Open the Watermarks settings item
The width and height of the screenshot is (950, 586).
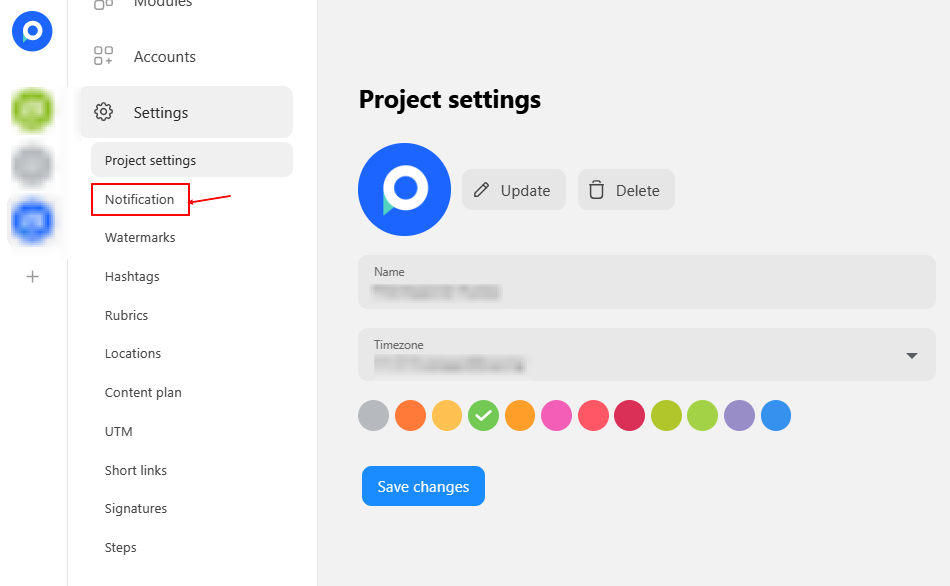click(x=140, y=238)
